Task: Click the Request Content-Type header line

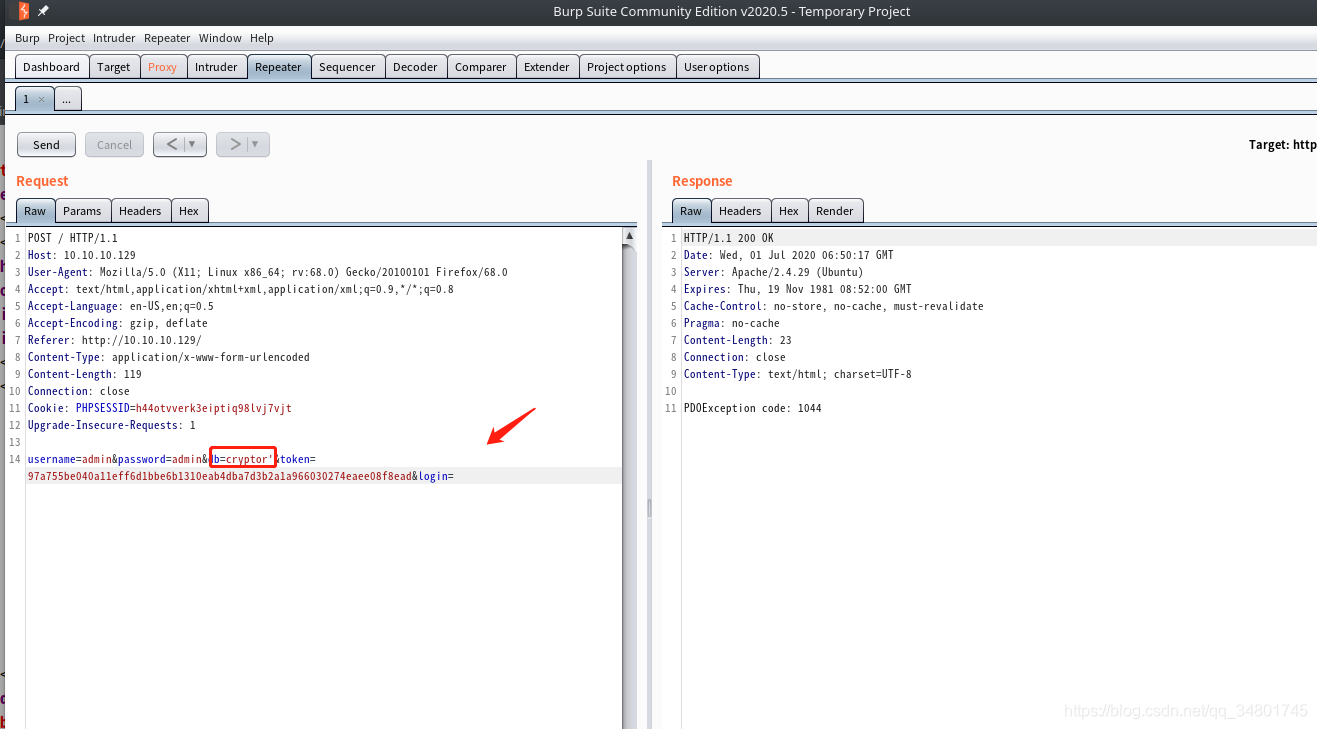Action: (169, 357)
